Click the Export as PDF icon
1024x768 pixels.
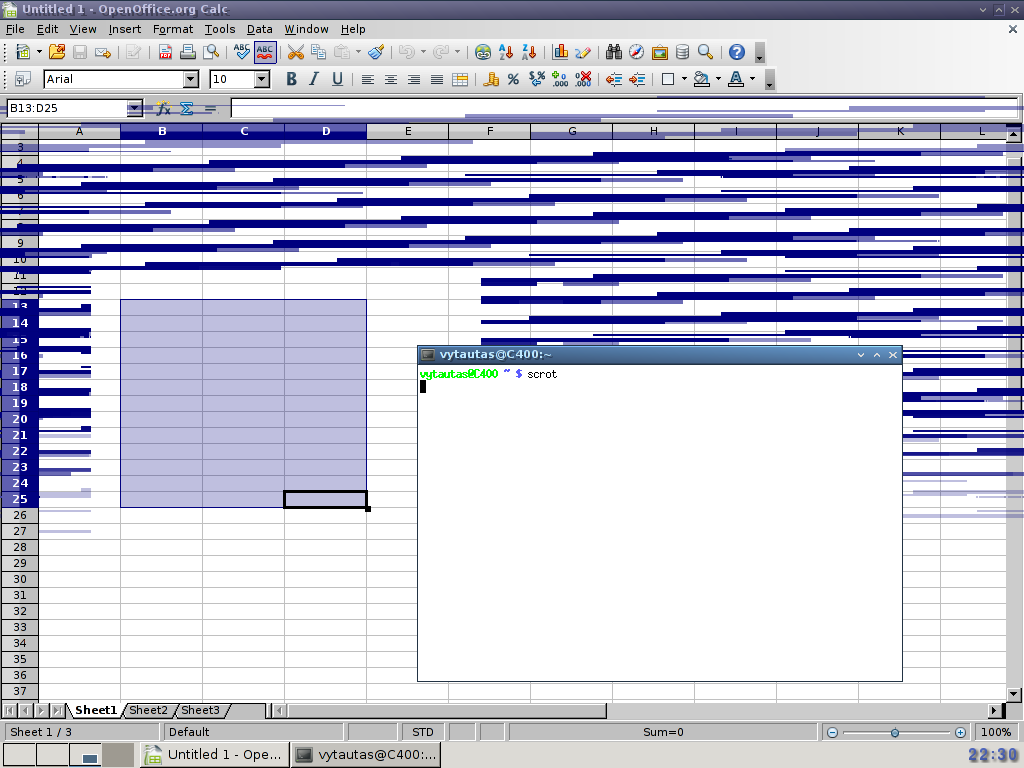[164, 52]
